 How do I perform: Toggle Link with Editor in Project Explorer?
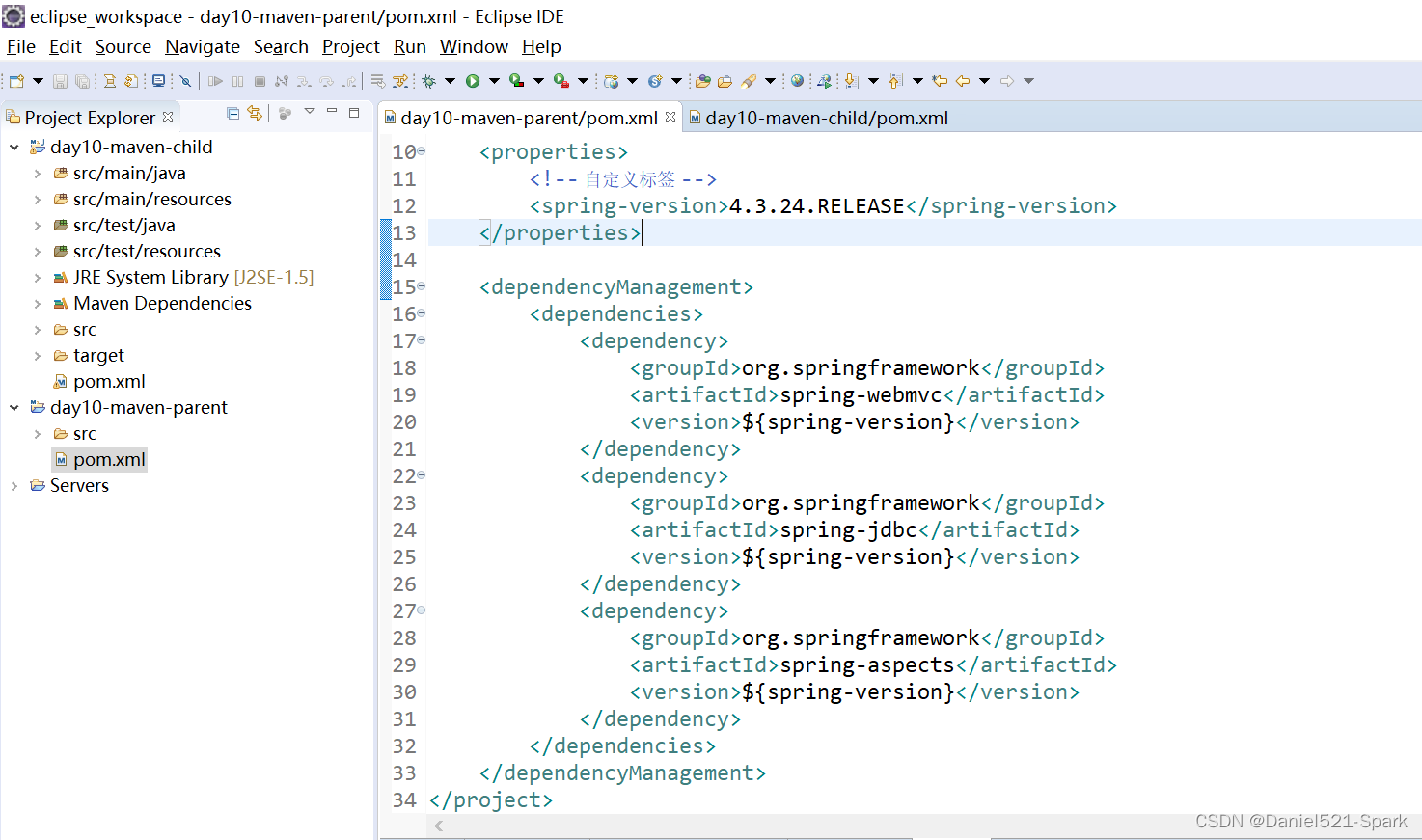tap(255, 113)
